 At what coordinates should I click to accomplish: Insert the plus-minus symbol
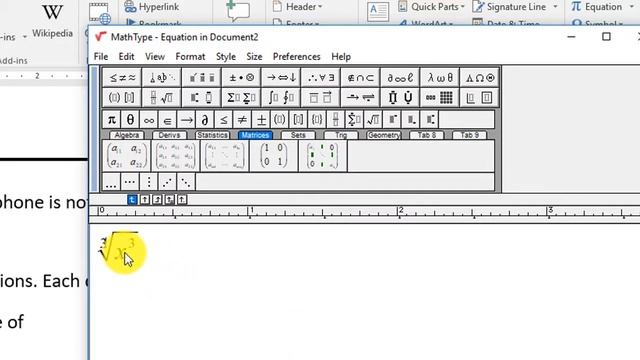261,120
